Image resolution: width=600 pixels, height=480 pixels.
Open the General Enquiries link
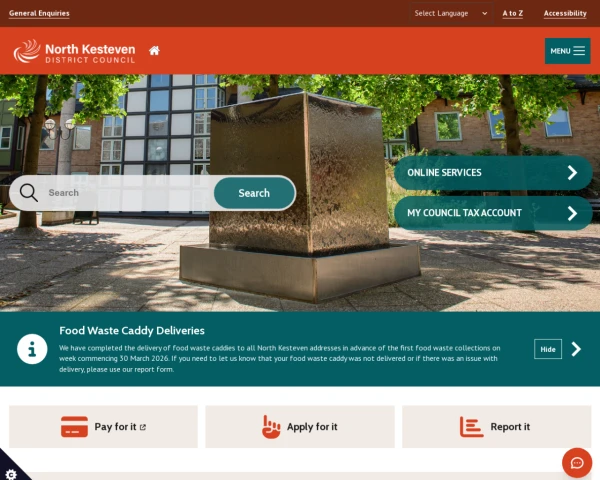tap(39, 13)
